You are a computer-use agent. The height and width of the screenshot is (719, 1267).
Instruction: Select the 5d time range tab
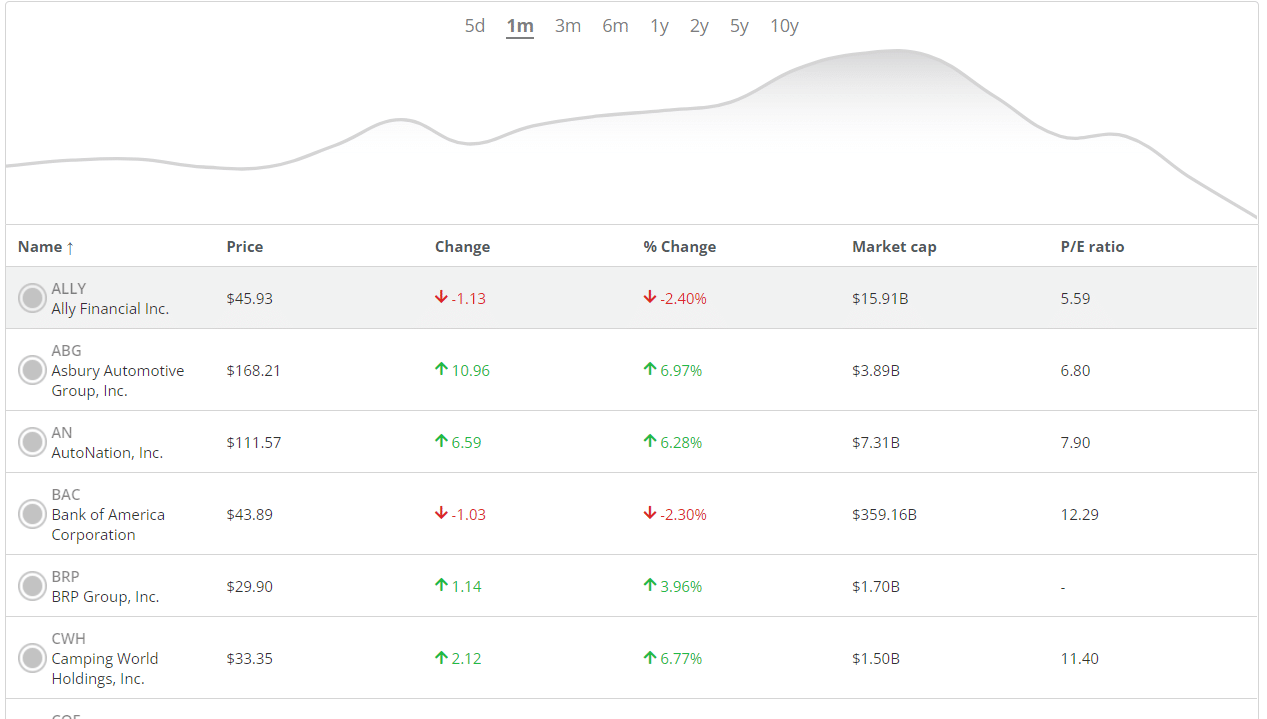pos(474,26)
